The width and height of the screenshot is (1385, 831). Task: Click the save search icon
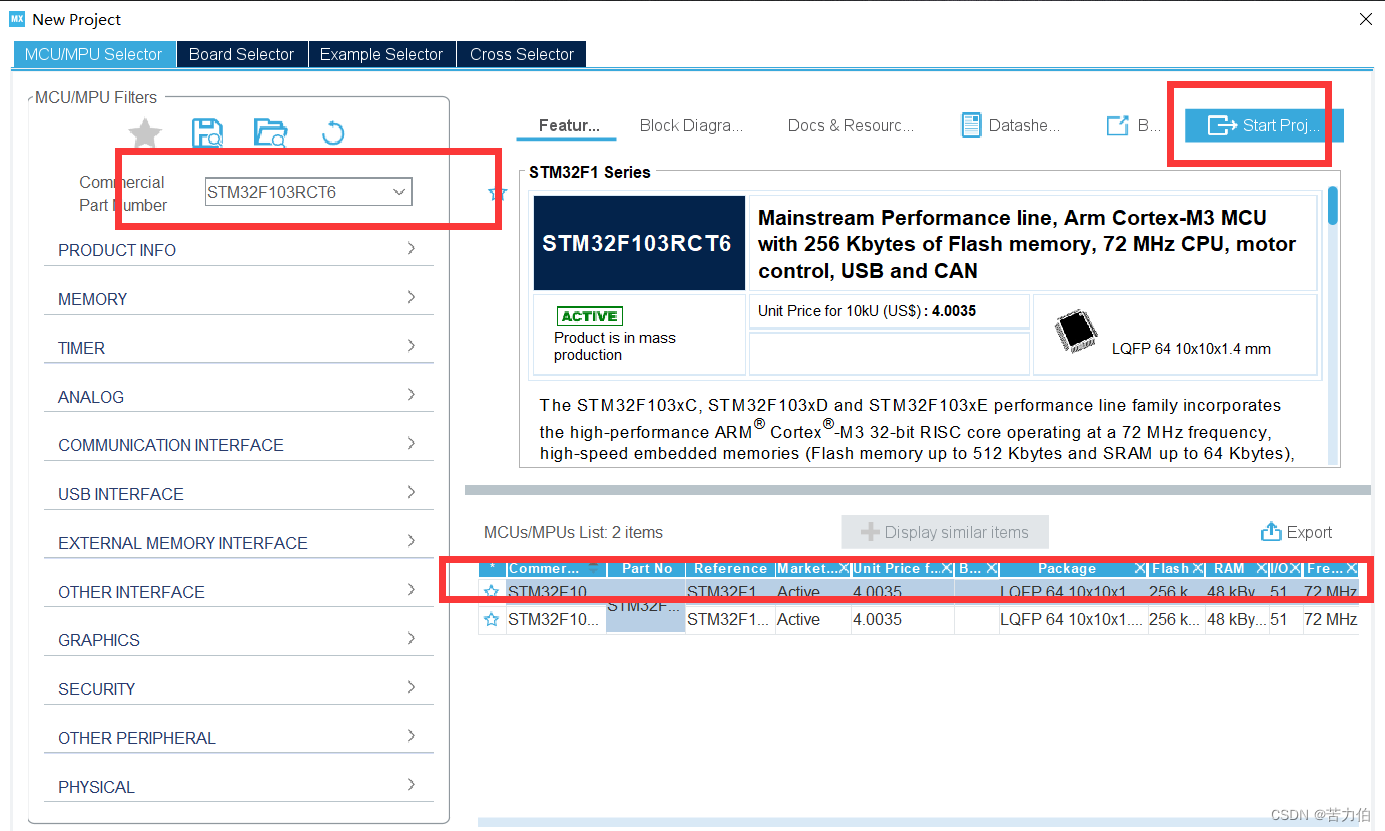207,133
